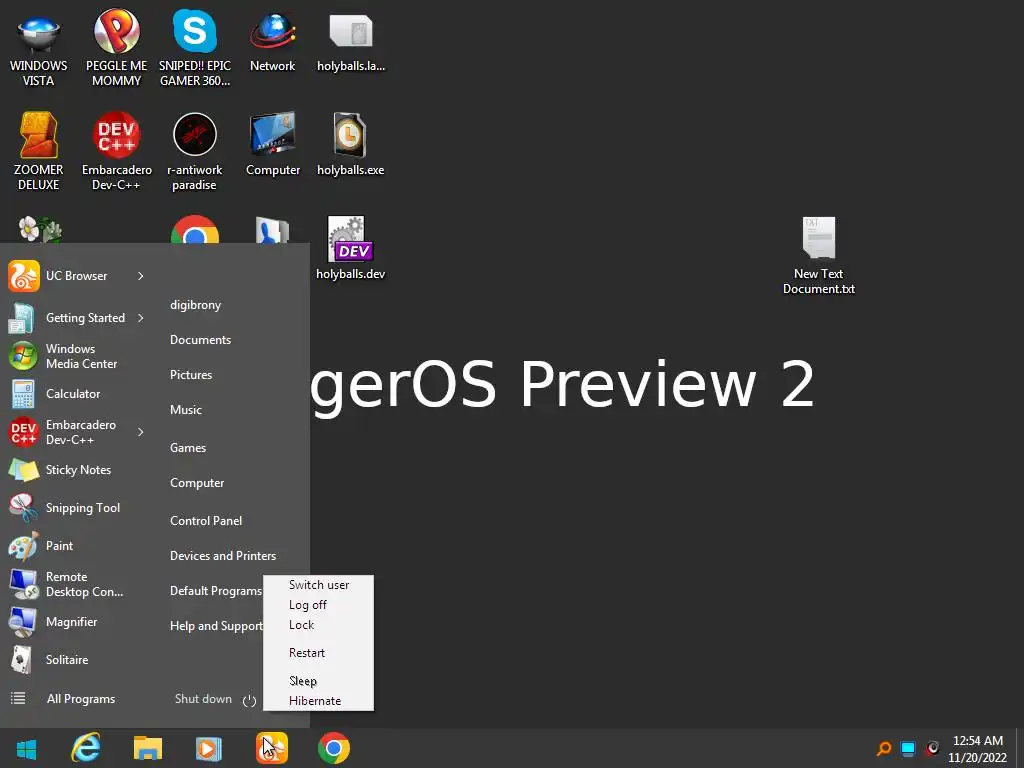Click the taskbar clock showing 12:54 AM

pos(978,749)
